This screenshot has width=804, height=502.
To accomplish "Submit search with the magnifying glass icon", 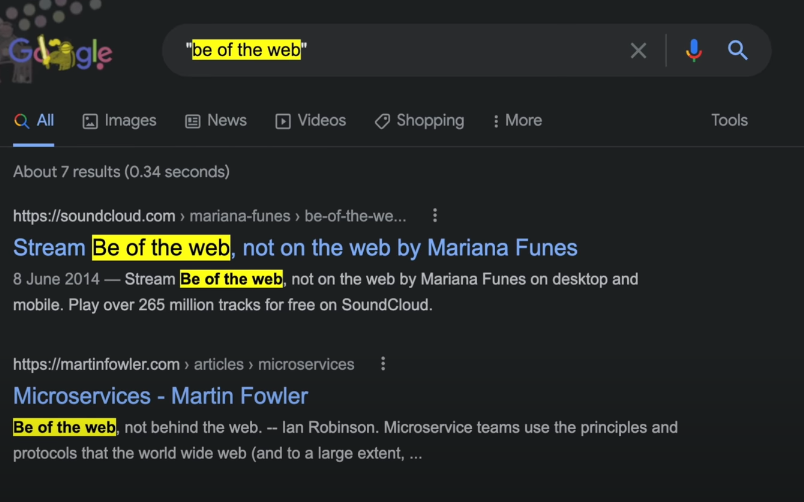I will (737, 50).
